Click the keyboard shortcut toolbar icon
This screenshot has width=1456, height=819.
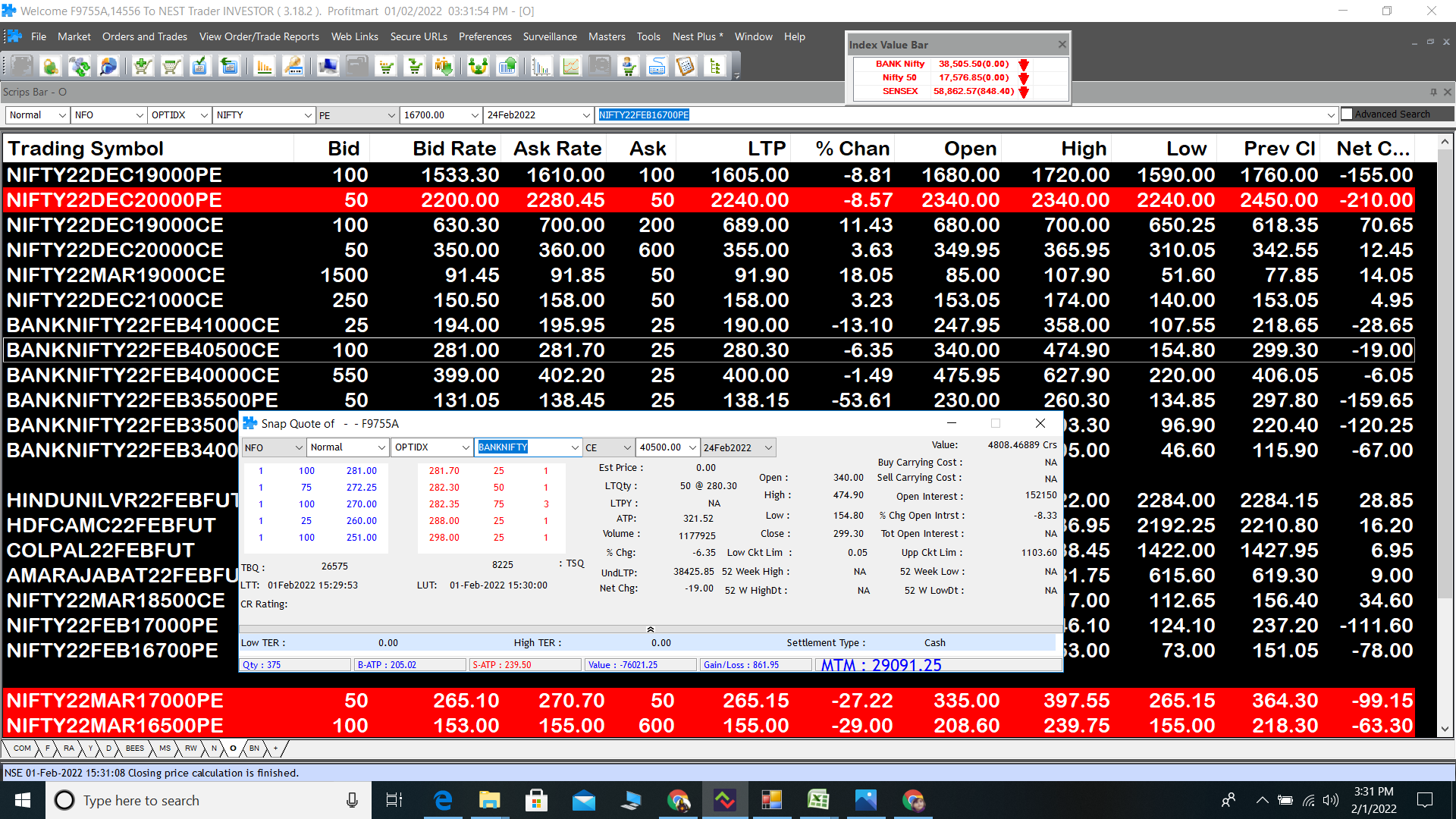[657, 67]
